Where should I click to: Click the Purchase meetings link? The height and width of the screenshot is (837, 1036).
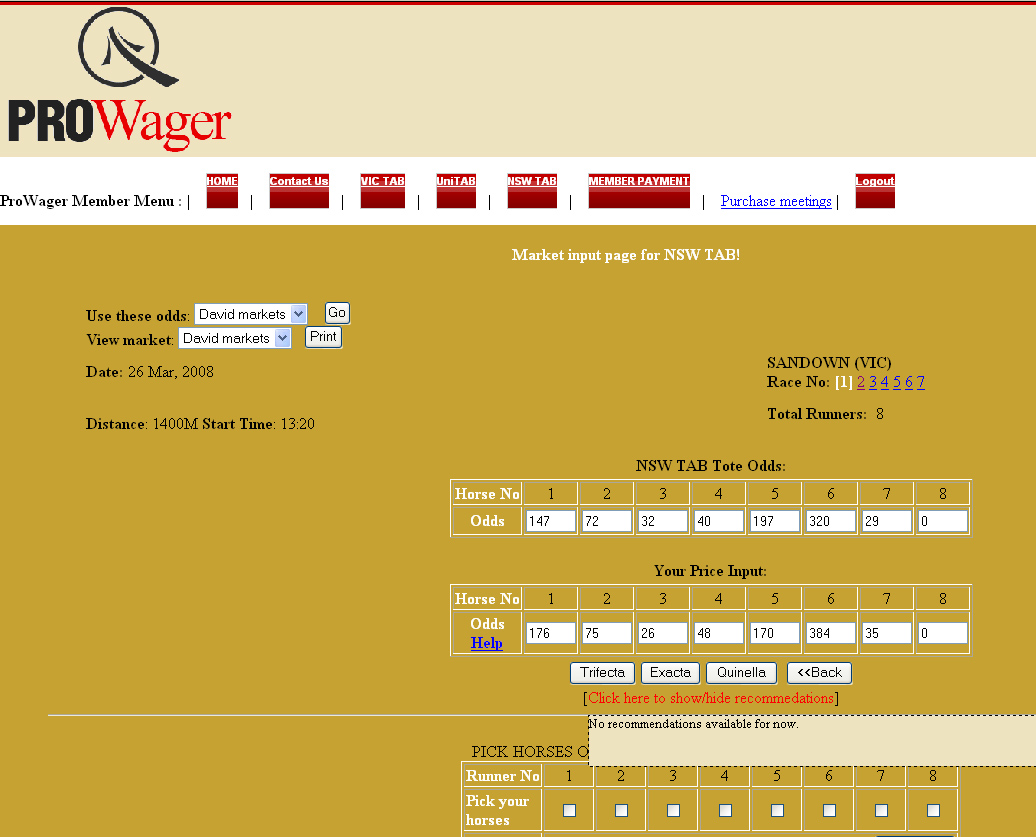[x=776, y=201]
